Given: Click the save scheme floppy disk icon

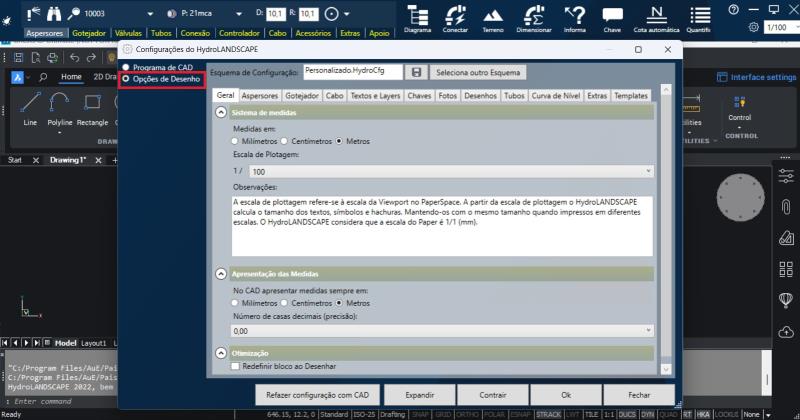Looking at the screenshot, I should coord(417,73).
